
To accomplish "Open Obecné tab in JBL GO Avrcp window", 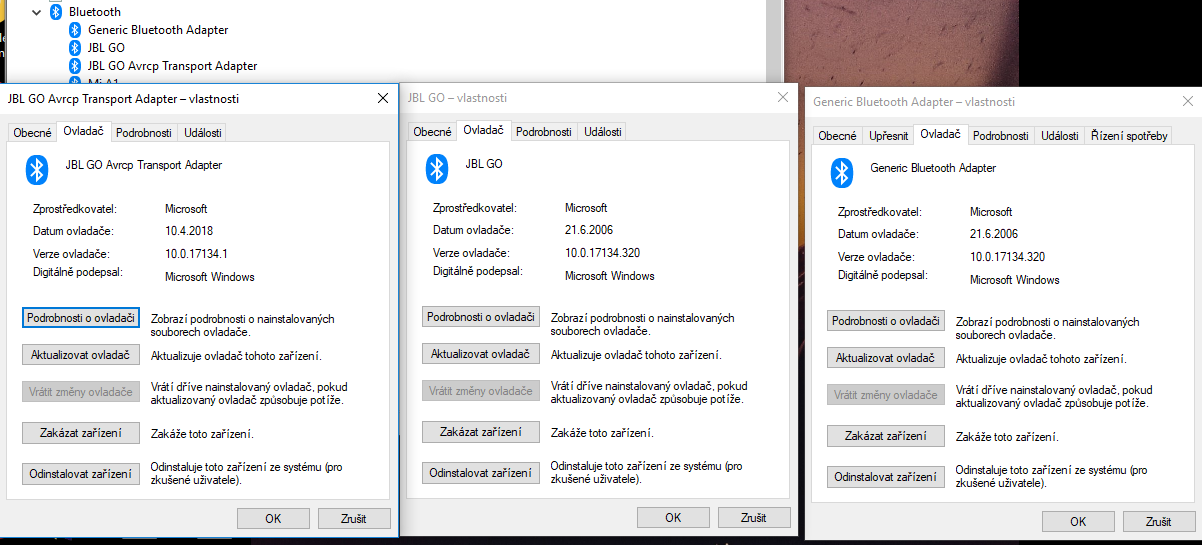I will [32, 132].
